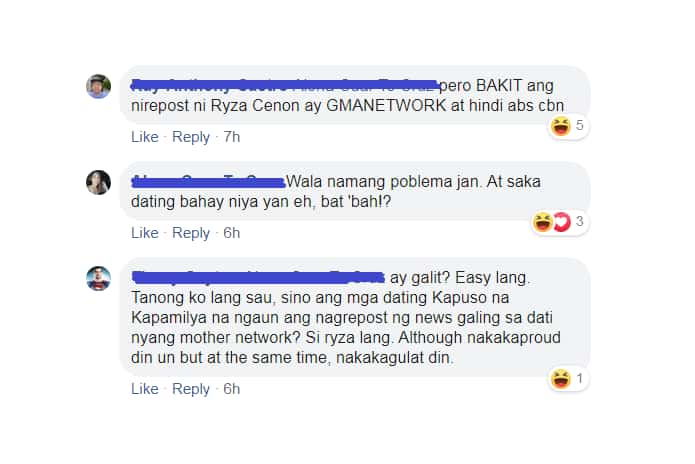695x464 pixels.
Task: Open the 6h timestamp of third comment
Action: [231, 389]
